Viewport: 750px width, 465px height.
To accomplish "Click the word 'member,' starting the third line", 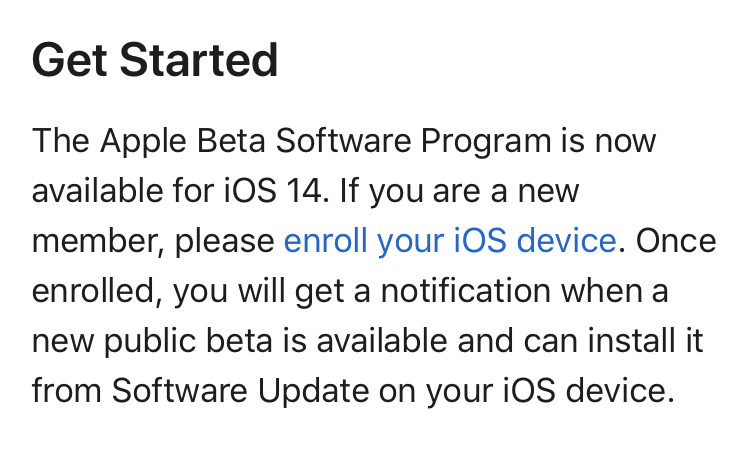I will point(98,242).
